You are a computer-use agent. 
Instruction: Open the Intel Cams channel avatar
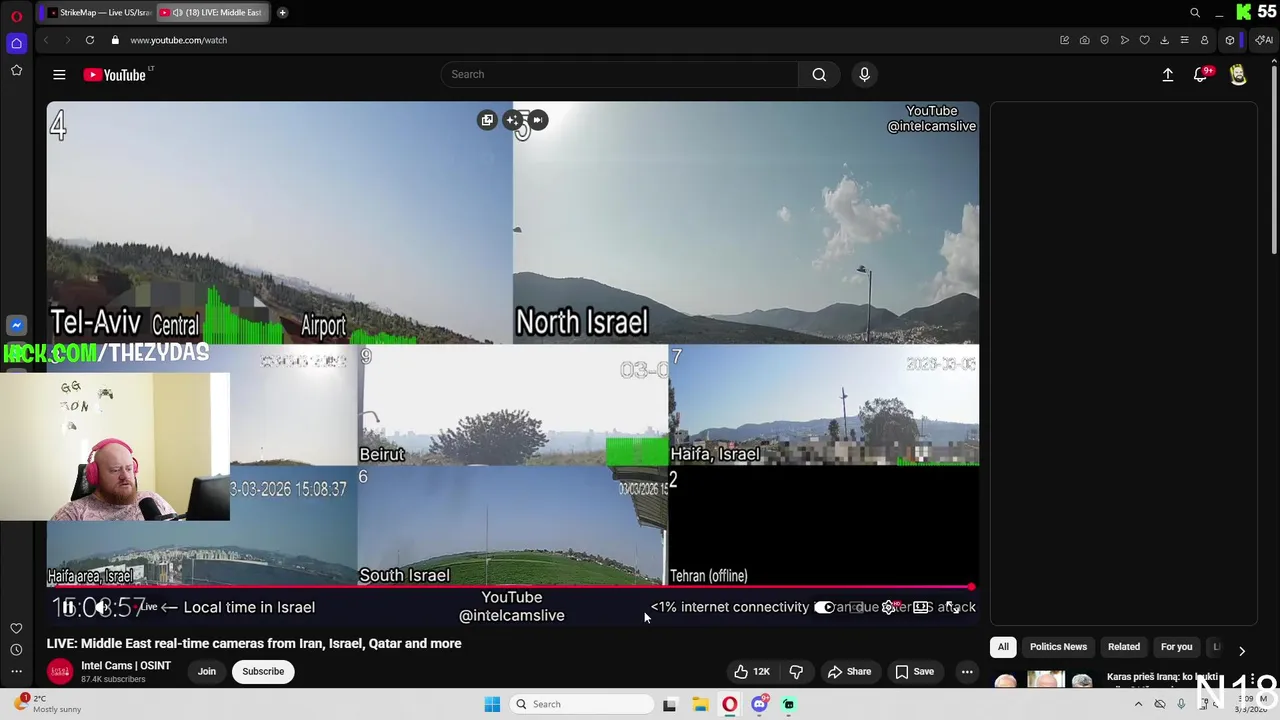(x=60, y=671)
